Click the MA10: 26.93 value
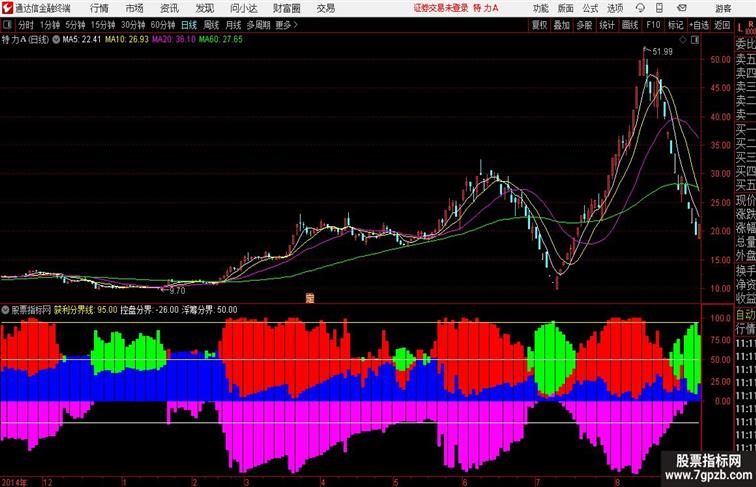756x487 pixels. point(127,40)
